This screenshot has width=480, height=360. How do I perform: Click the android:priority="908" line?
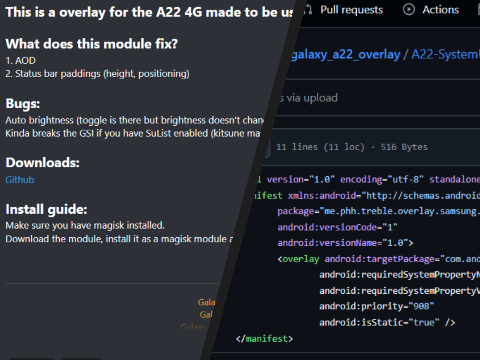376,306
